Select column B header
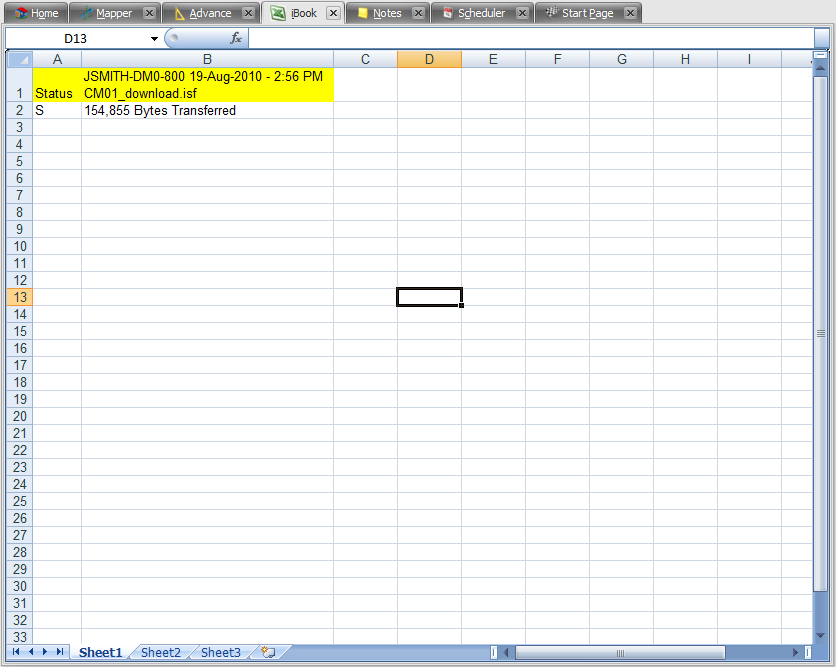836x667 pixels. [207, 60]
